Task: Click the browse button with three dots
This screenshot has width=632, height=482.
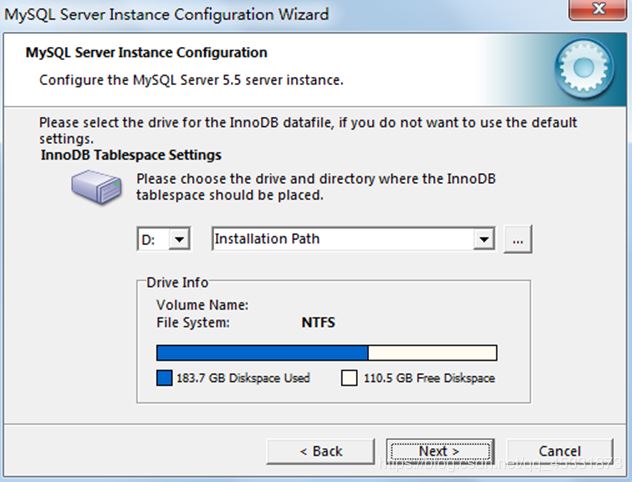Action: 518,239
